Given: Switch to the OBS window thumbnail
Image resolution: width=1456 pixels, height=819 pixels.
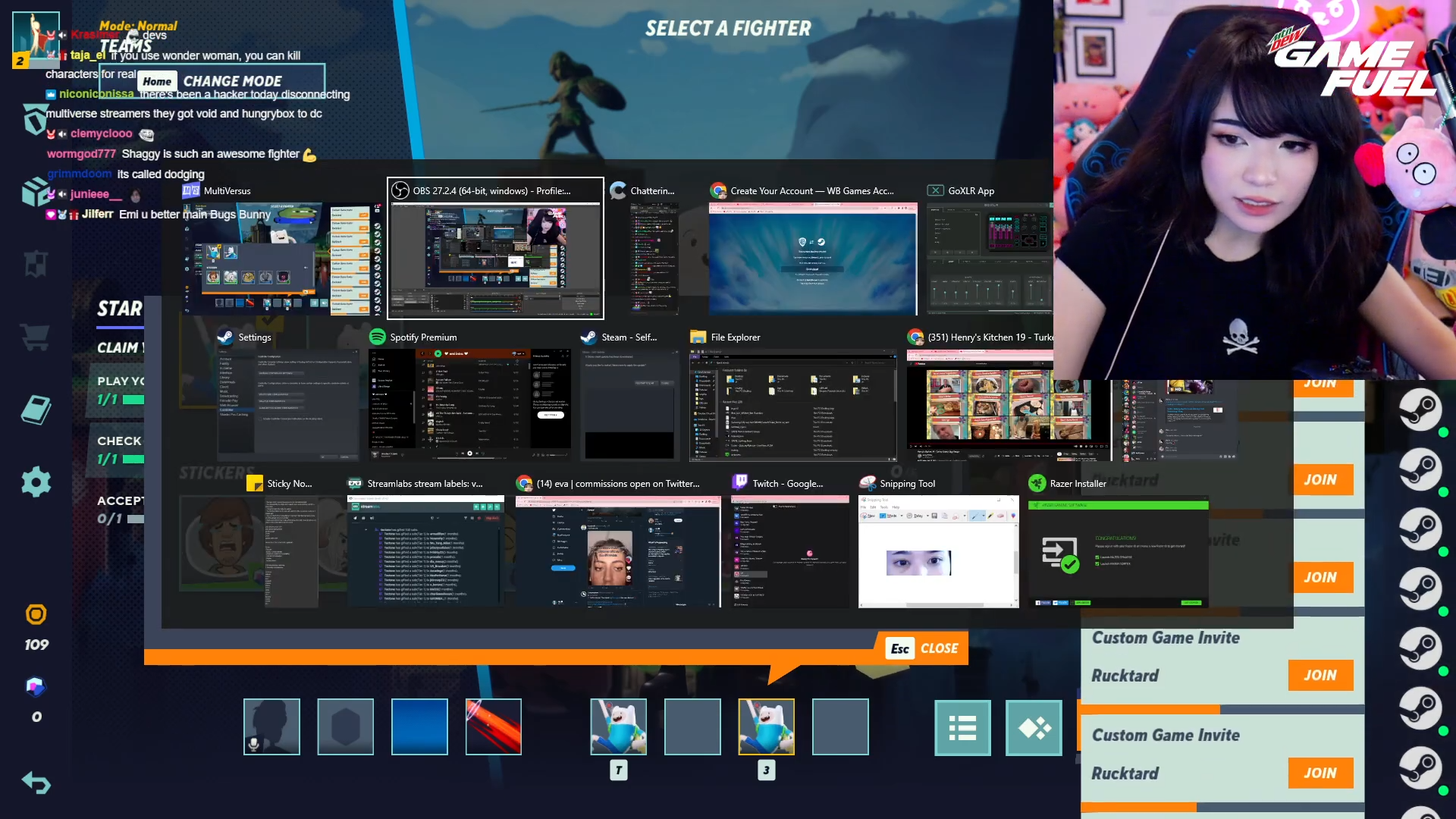Looking at the screenshot, I should [495, 258].
